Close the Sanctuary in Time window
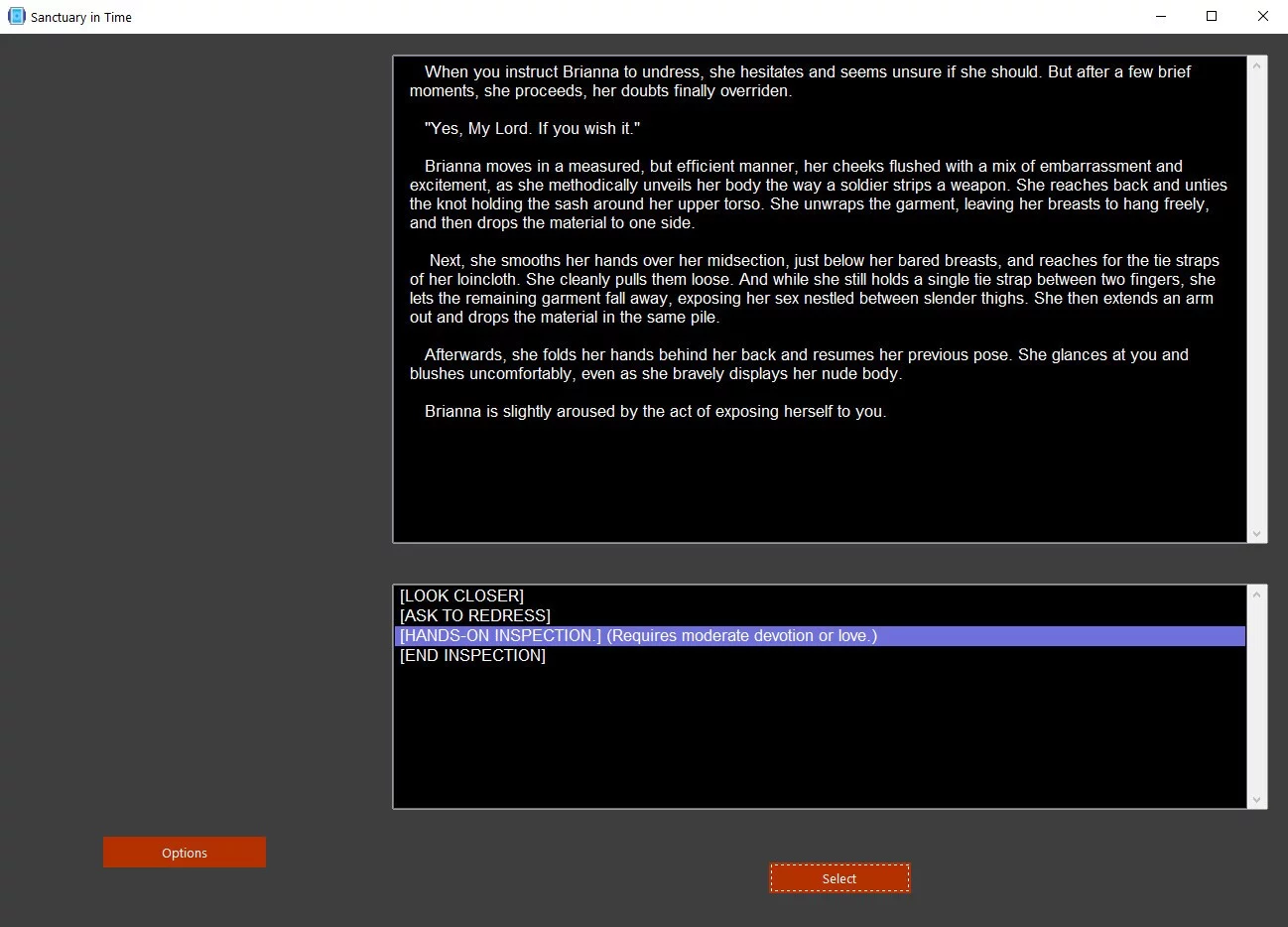1288x927 pixels. pos(1262,17)
